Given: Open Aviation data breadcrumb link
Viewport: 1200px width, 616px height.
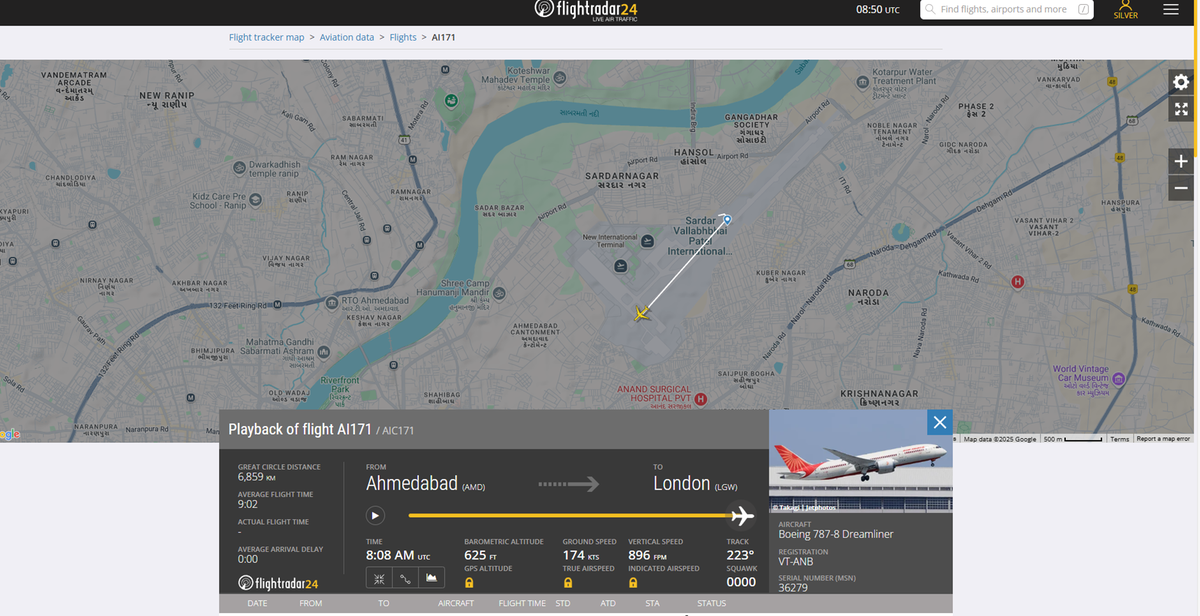Looking at the screenshot, I should (x=347, y=37).
